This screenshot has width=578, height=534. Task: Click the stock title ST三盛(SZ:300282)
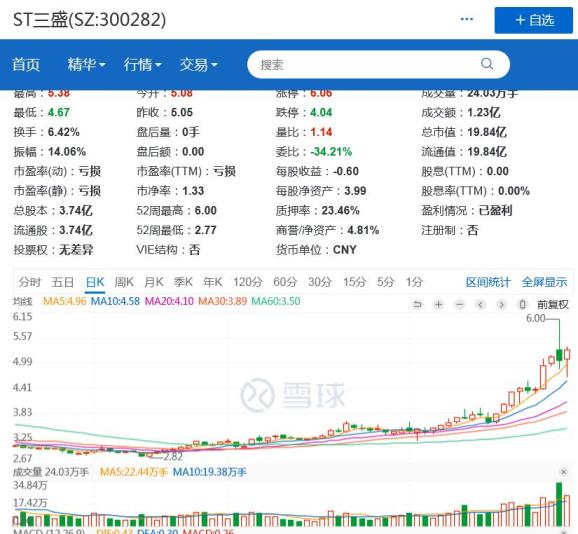90,20
